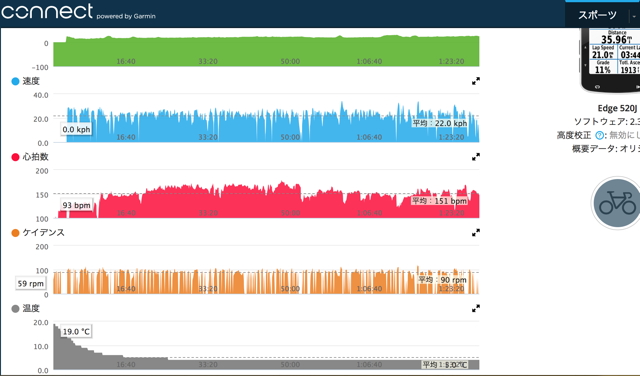This screenshot has height=376, width=640.
Task: Select the Edge 520J device name
Action: (x=617, y=108)
